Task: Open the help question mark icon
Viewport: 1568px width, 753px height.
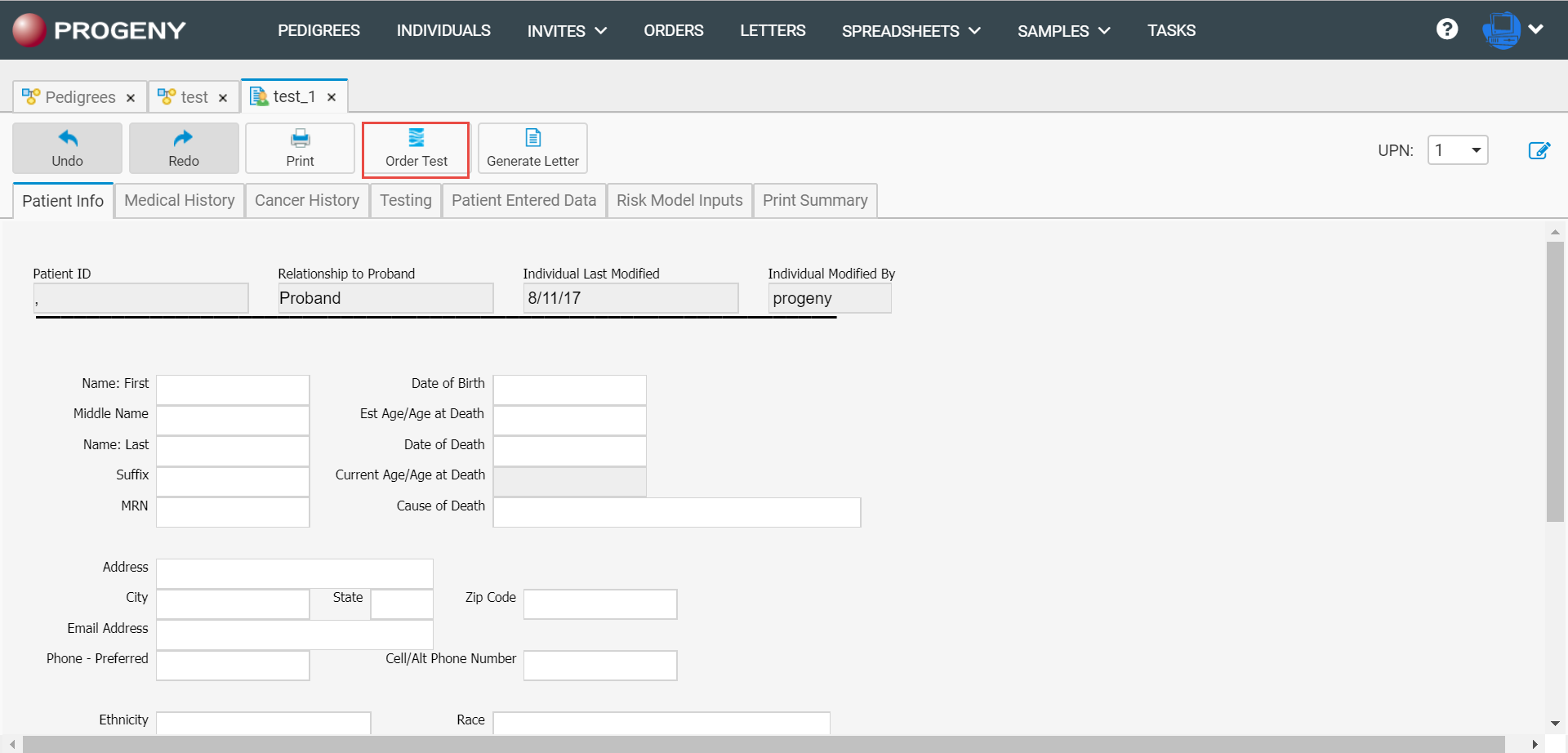Action: pos(1446,29)
